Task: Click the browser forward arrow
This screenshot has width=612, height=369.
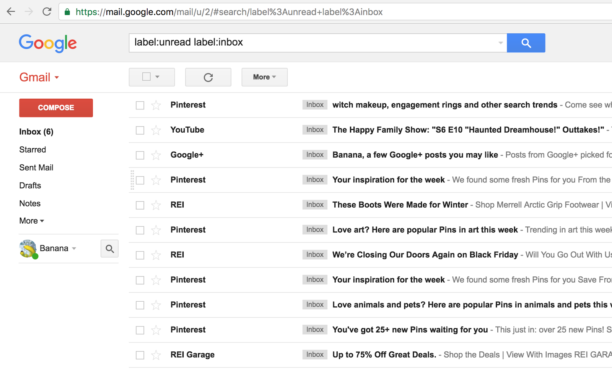Action: (29, 12)
